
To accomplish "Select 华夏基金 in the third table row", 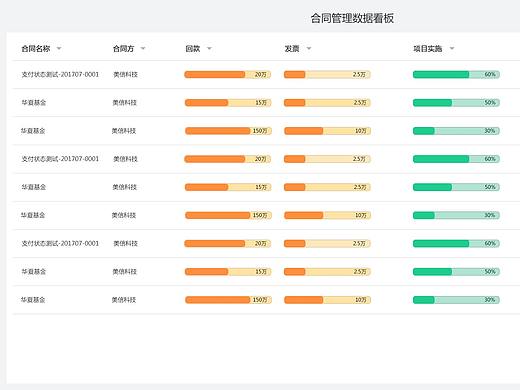I will coord(33,131).
